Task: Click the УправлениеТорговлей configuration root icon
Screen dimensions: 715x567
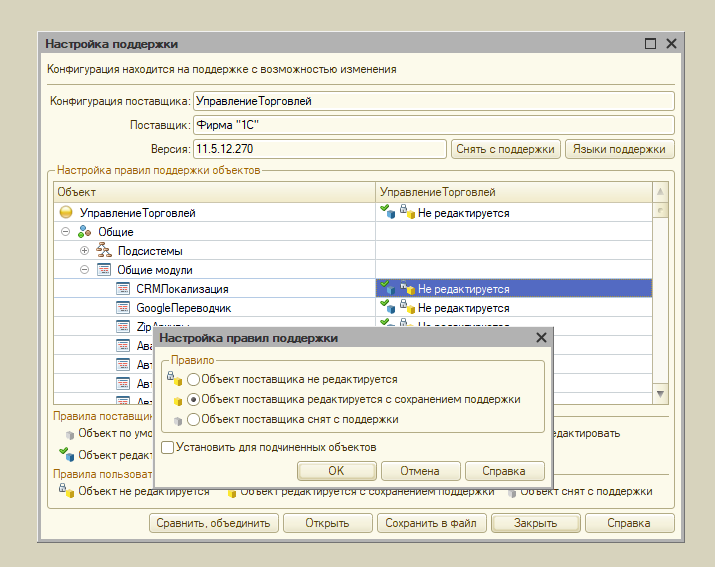Action: (66, 213)
